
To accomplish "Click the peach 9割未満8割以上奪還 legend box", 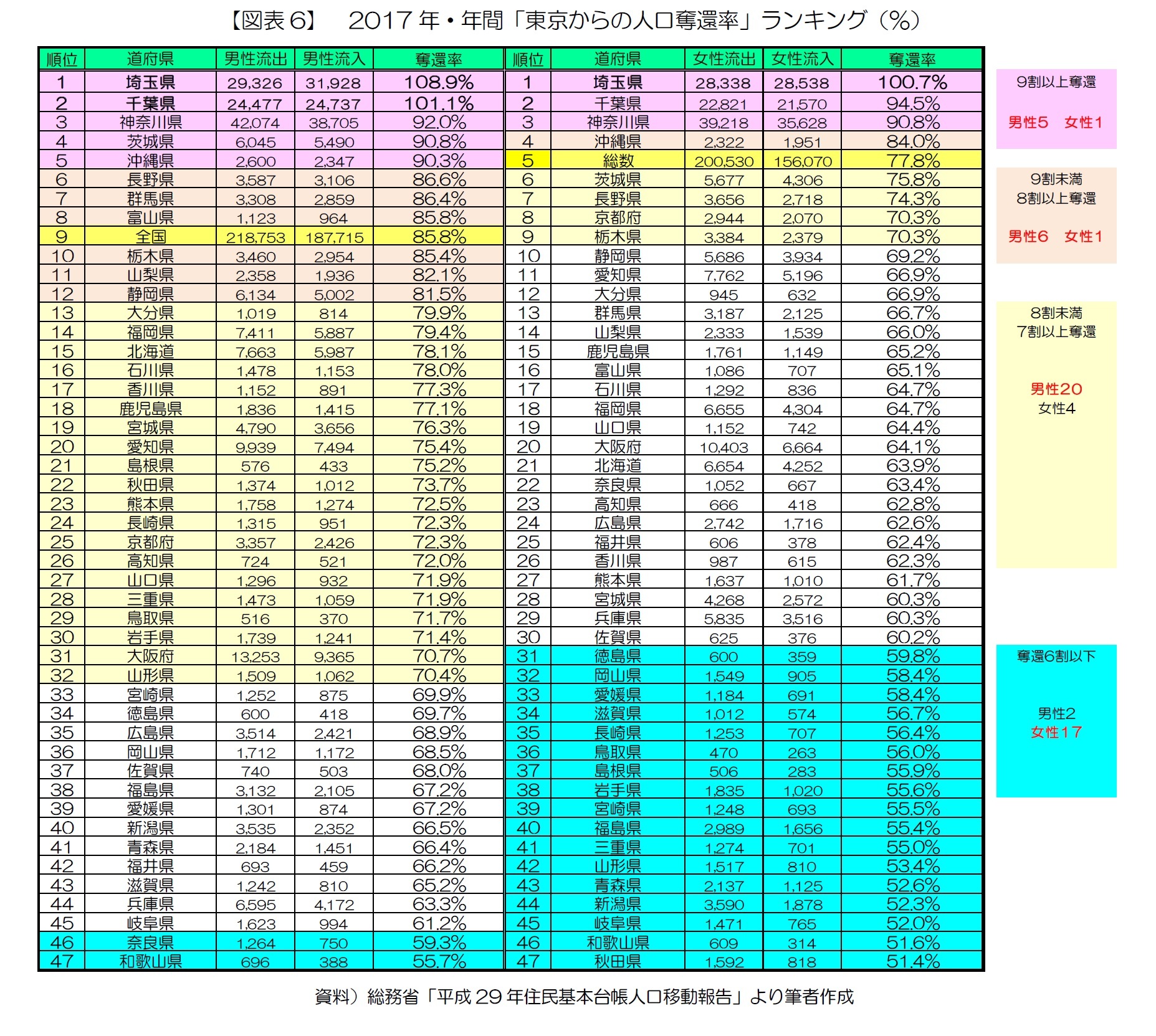I will click(x=1056, y=215).
